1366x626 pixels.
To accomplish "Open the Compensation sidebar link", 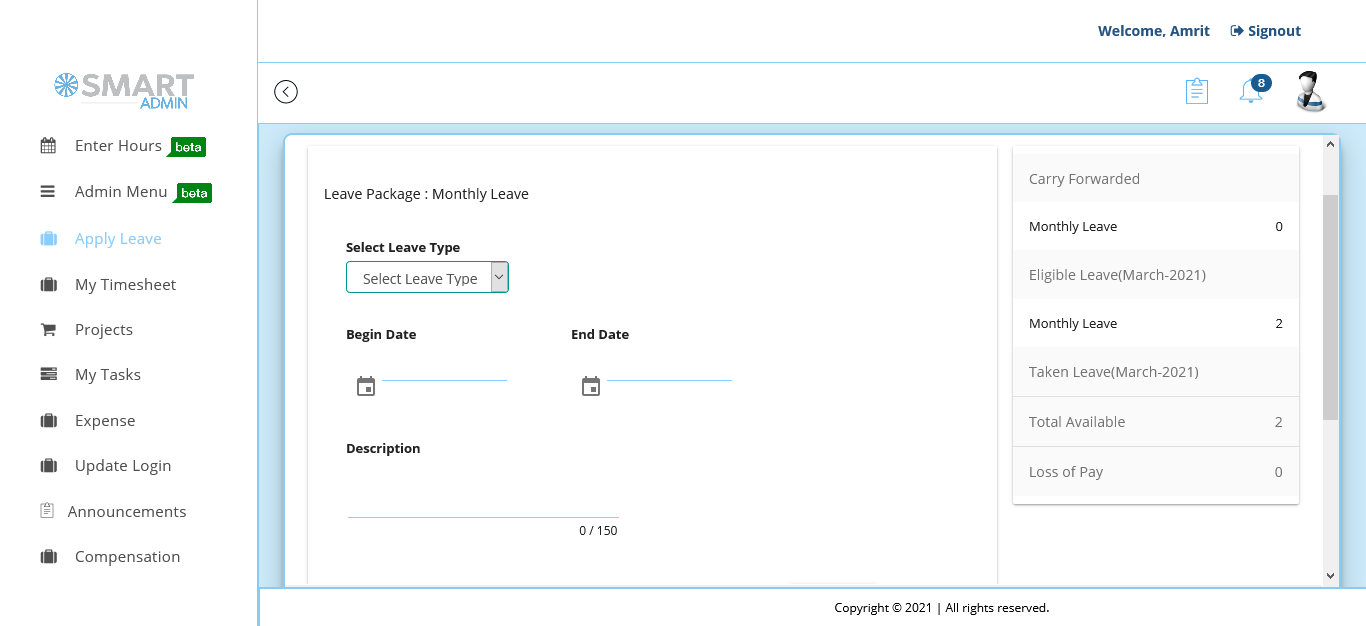I will pyautogui.click(x=127, y=557).
